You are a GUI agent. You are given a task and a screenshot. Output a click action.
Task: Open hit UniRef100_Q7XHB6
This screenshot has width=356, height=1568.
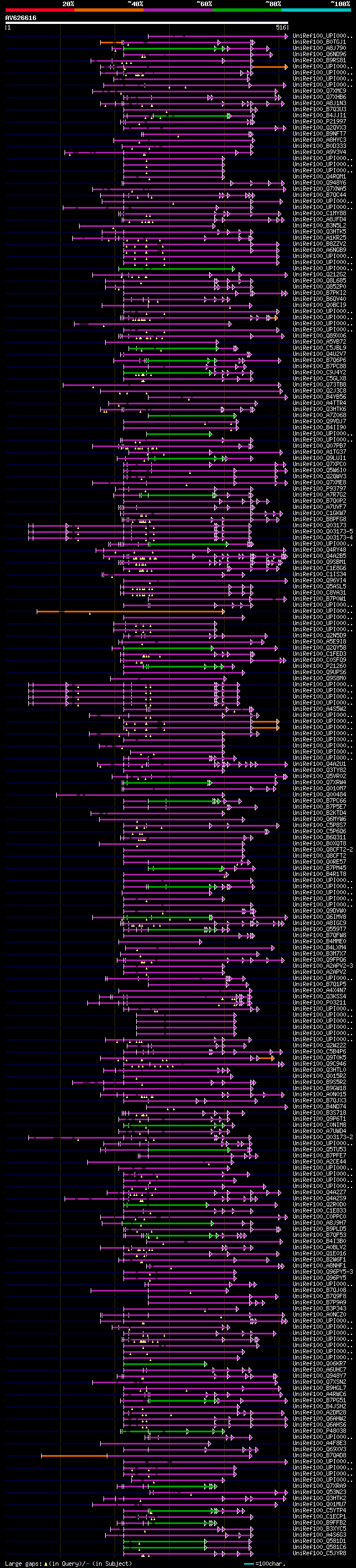coord(319,97)
